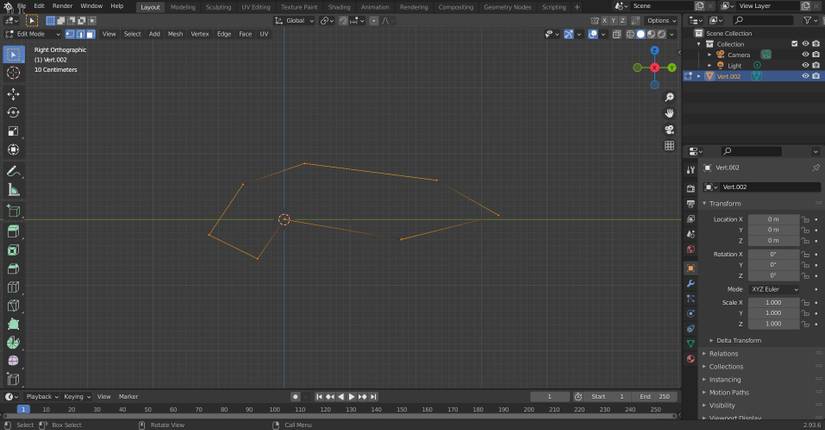Select the Move tool in left toolbar
The image size is (825, 430).
tap(13, 94)
